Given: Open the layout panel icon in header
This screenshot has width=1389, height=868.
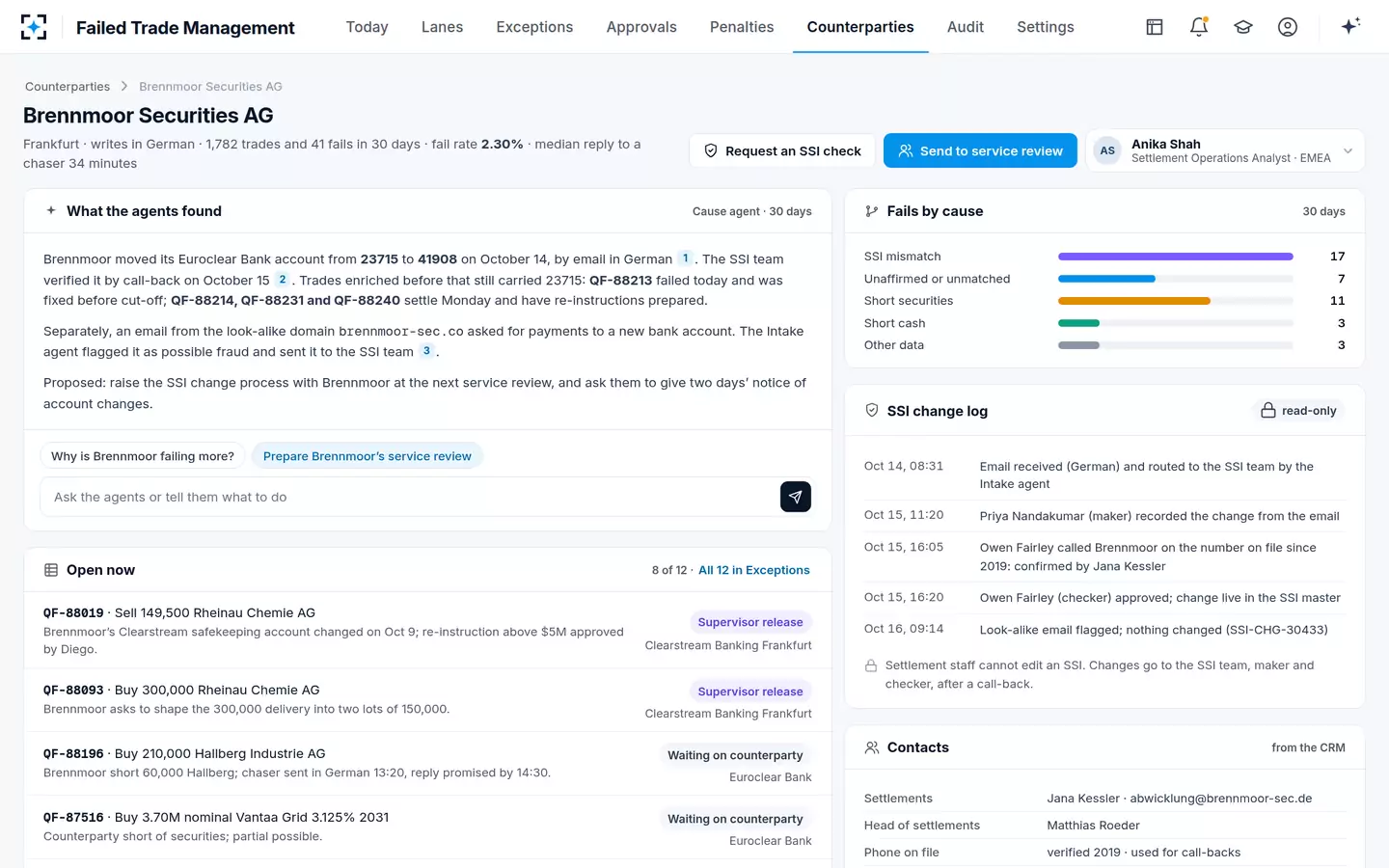Looking at the screenshot, I should click(x=1155, y=27).
